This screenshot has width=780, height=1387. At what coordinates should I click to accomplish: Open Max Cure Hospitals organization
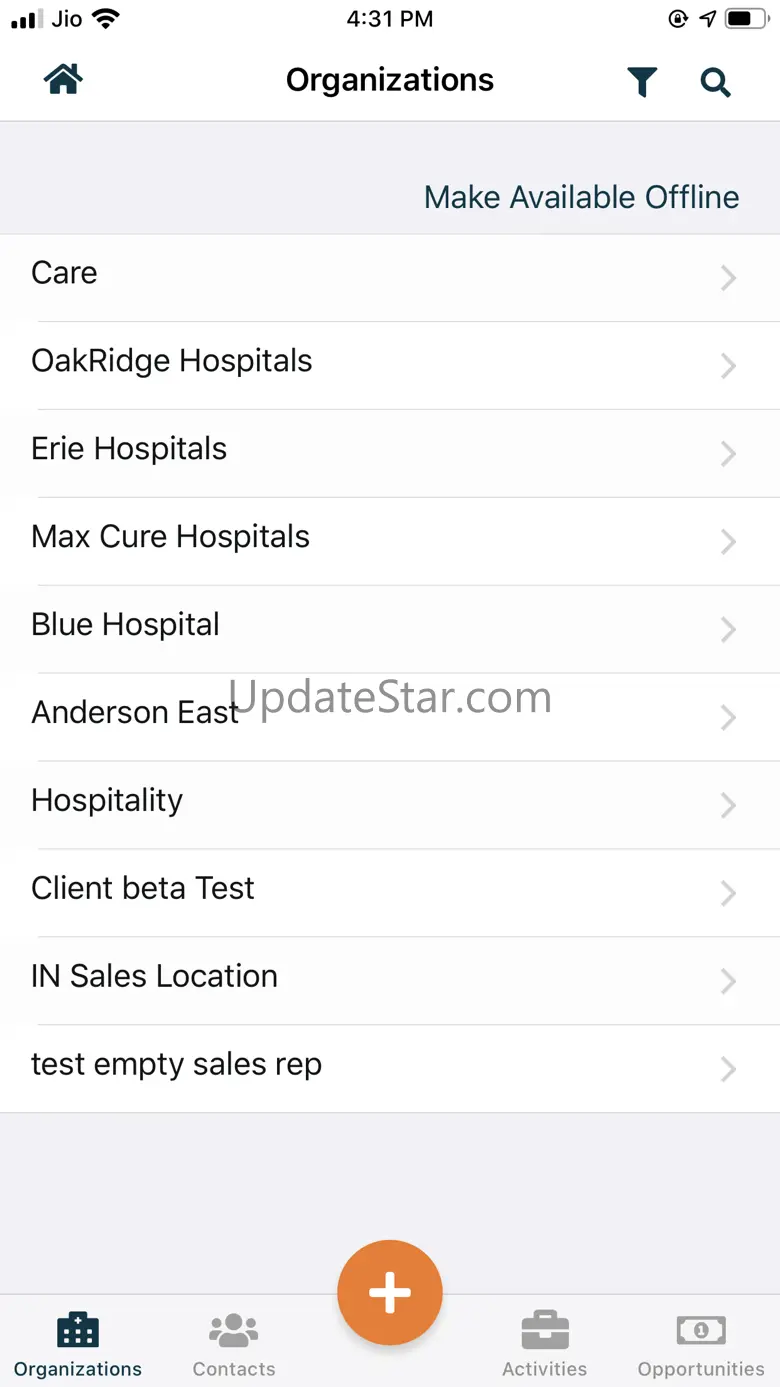tap(390, 541)
